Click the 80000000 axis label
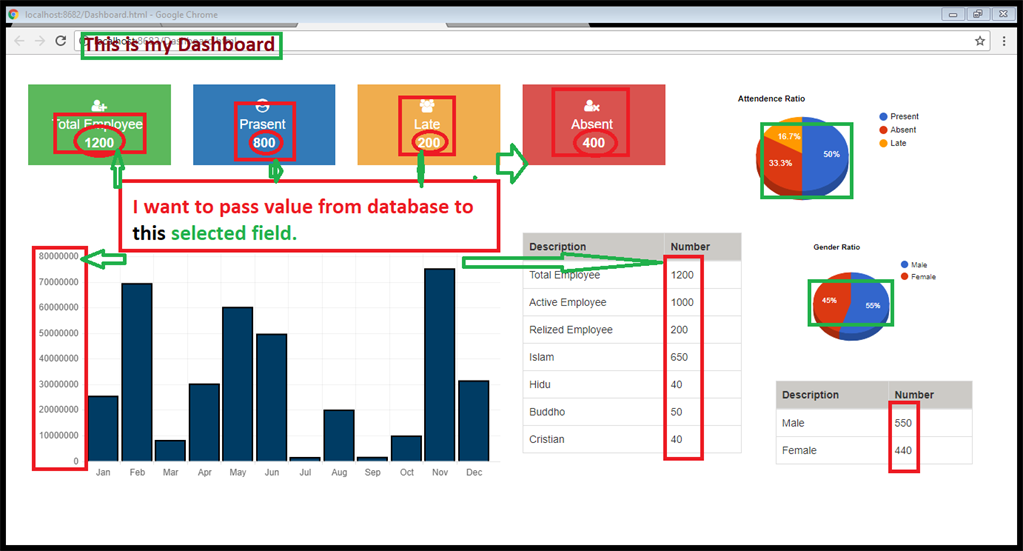Screen dimensions: 1023x551 [x=59, y=256]
